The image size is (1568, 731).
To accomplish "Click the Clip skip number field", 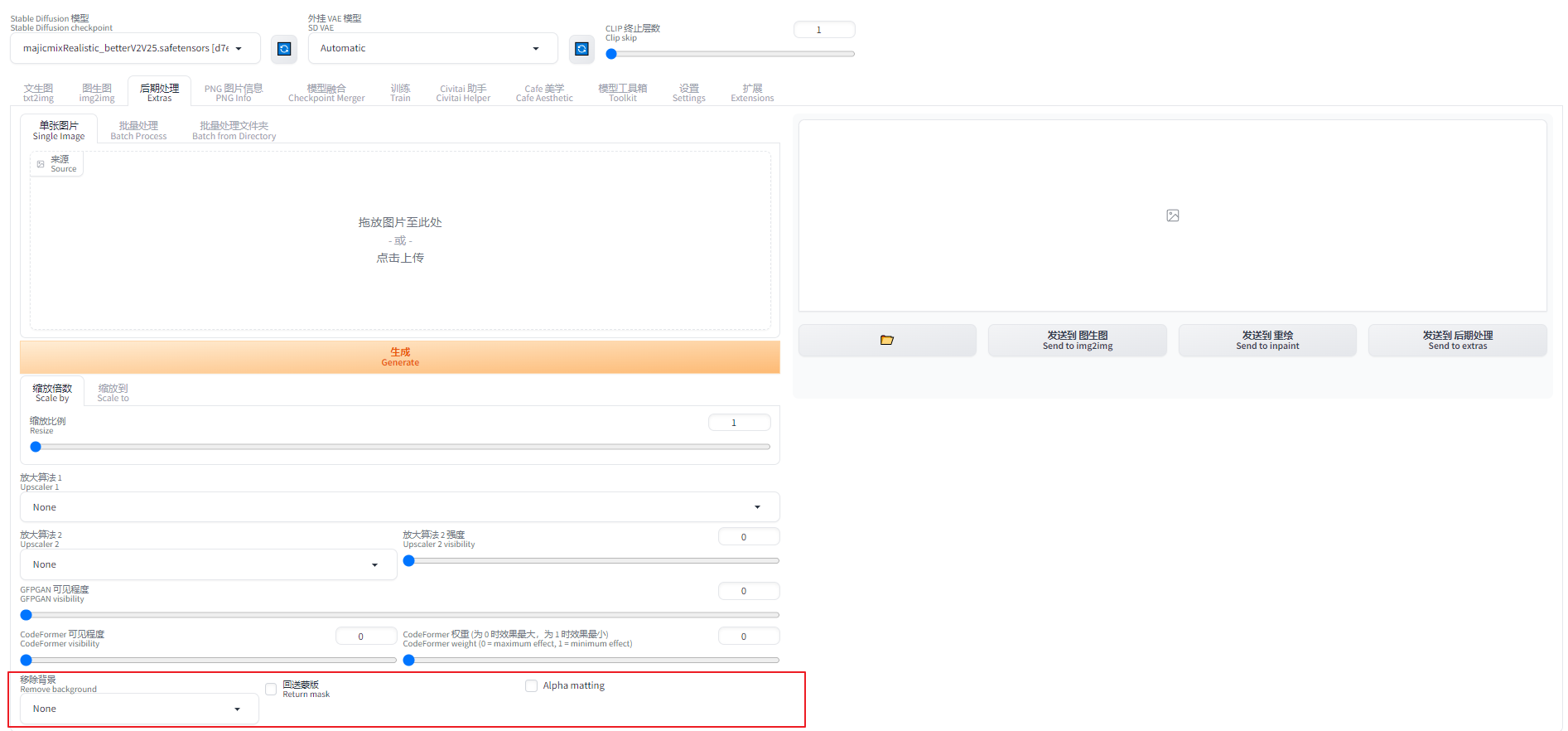I will pyautogui.click(x=824, y=30).
